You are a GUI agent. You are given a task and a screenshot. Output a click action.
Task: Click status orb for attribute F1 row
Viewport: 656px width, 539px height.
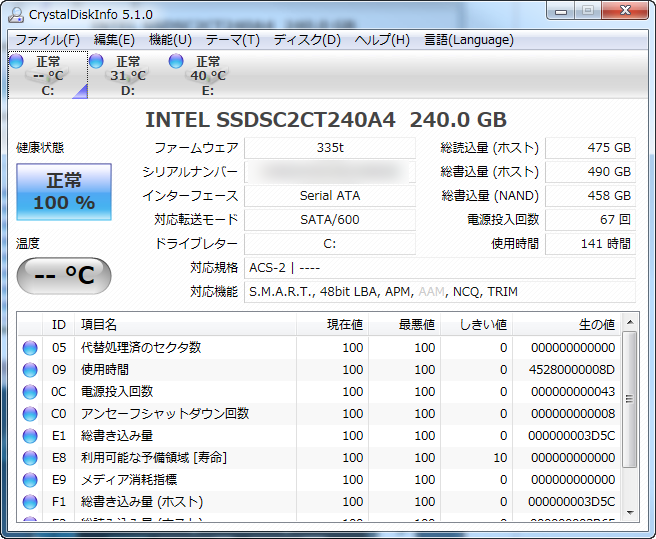click(30, 501)
